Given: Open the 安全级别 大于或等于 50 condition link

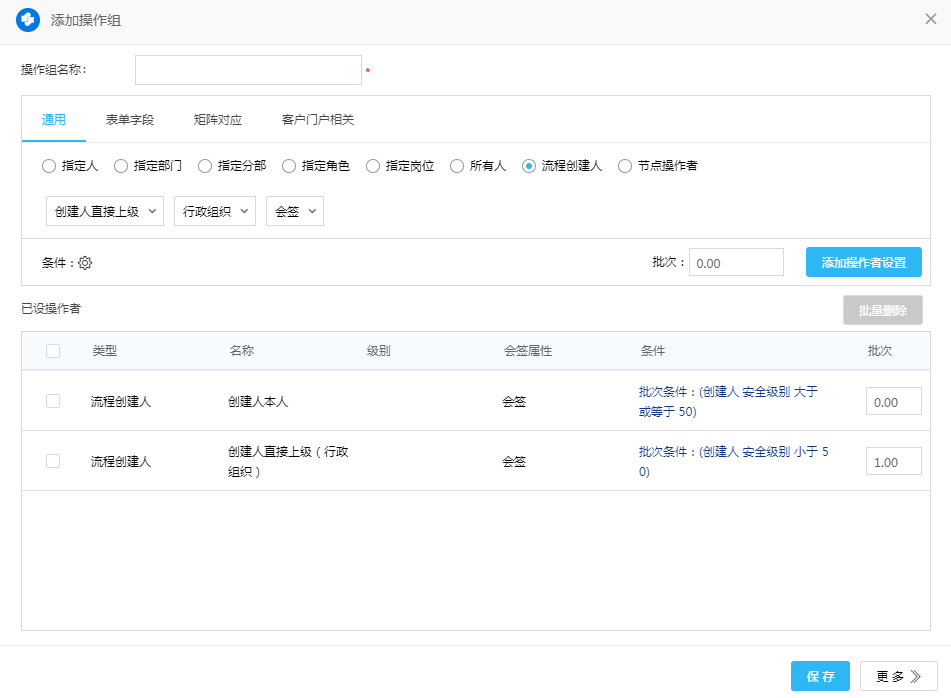Looking at the screenshot, I should (x=728, y=401).
